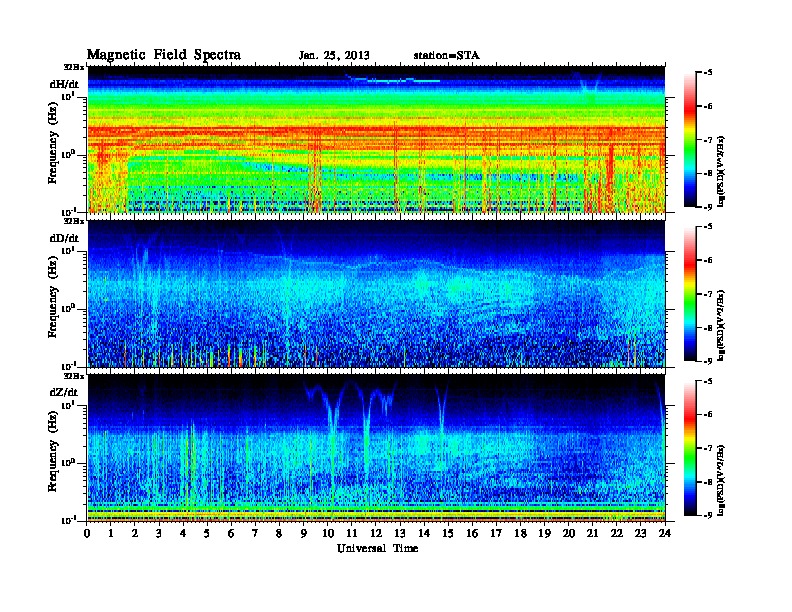The width and height of the screenshot is (792, 612).
Task: Click the dH/dt spectrogram plot area
Action: [376, 139]
